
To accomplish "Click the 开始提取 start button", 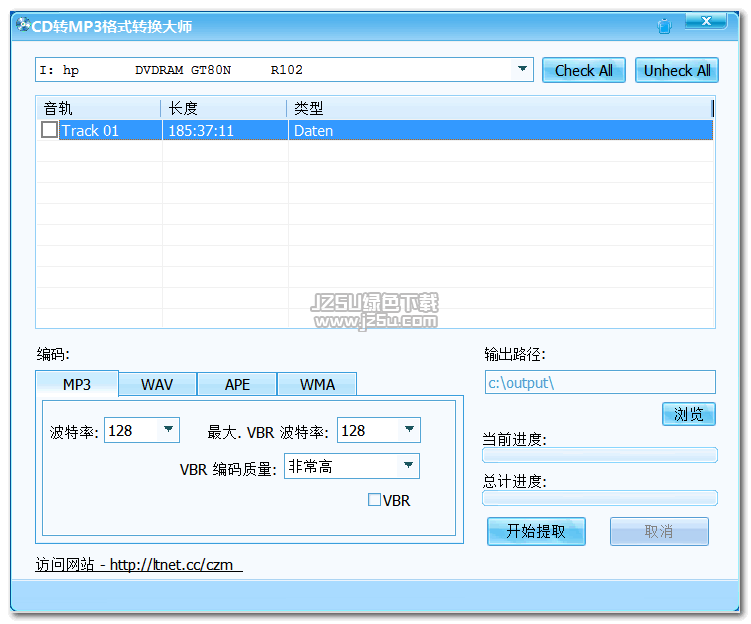I will (536, 531).
